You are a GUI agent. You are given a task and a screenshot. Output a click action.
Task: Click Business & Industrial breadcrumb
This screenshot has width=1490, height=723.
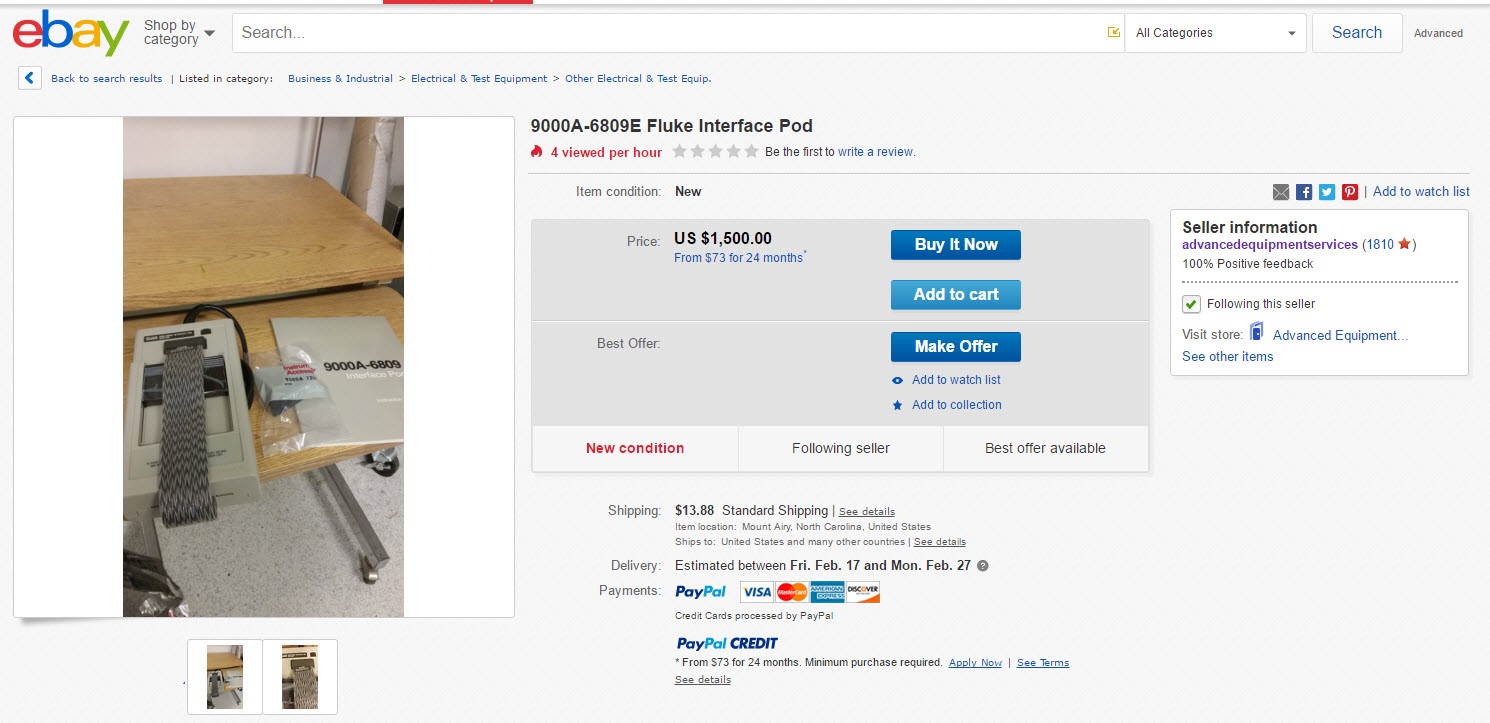(x=340, y=79)
